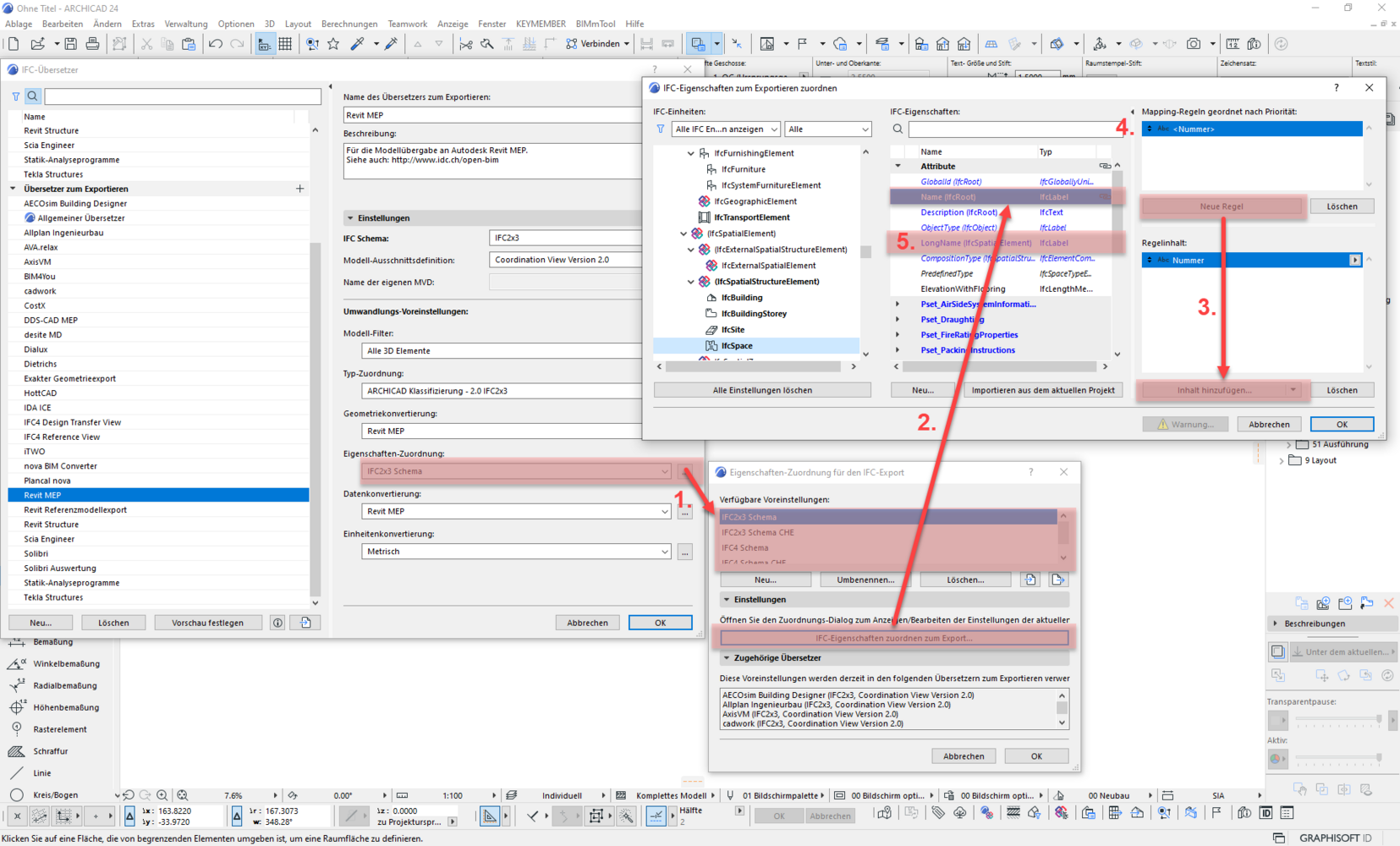Click the magnifier search icon in IFC-Übersetzer
The width and height of the screenshot is (1400, 846).
pos(32,96)
